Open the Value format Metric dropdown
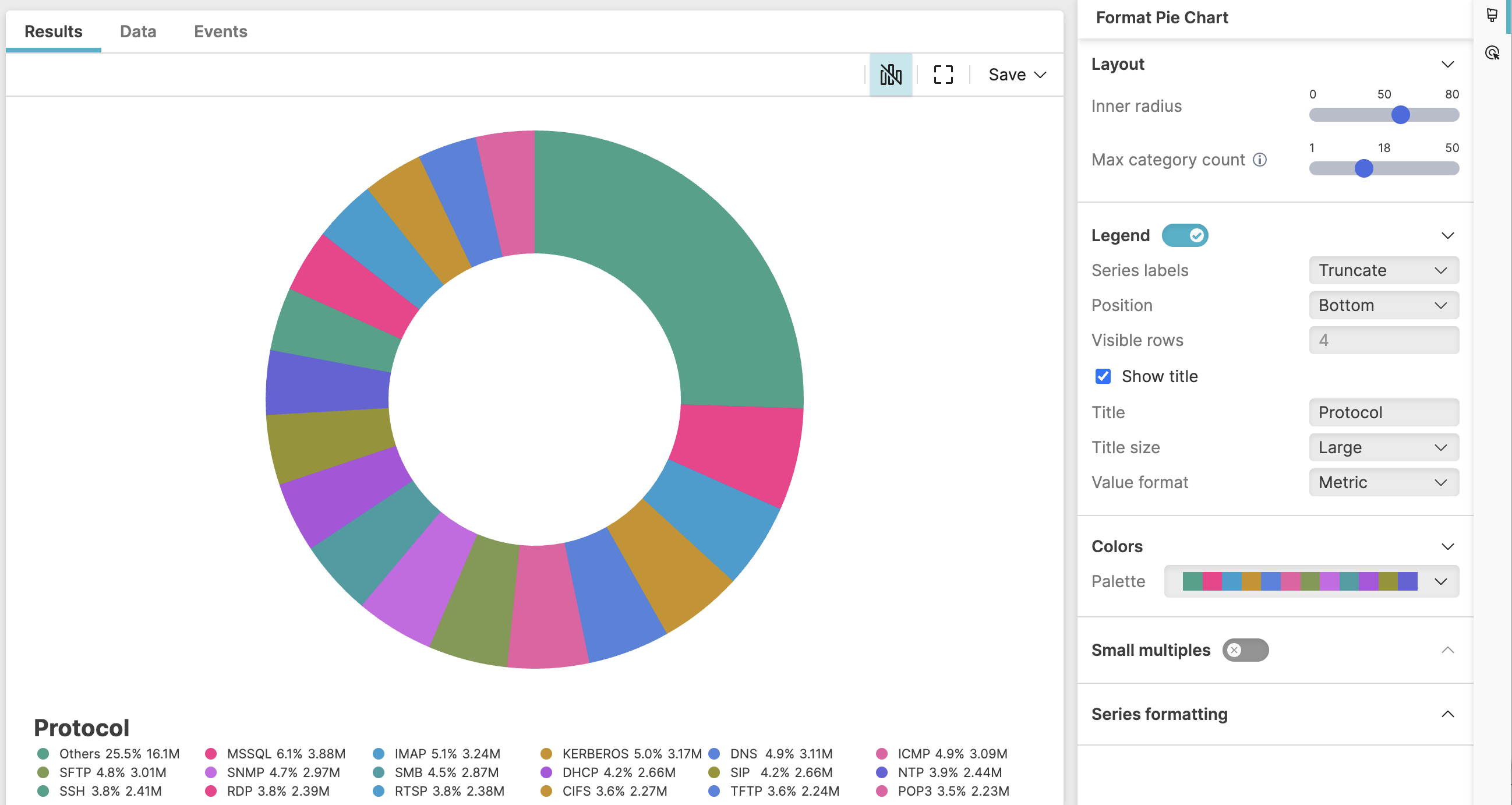Screen dimensions: 1512x805 pos(1383,482)
